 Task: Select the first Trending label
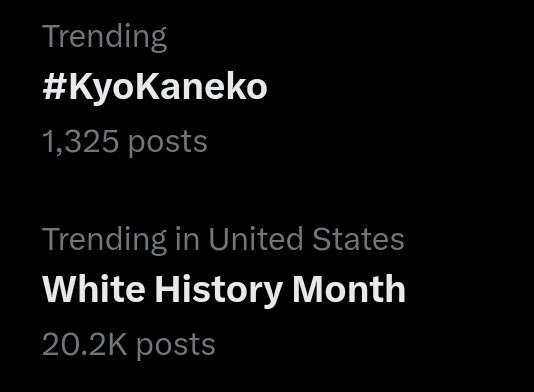click(x=105, y=37)
